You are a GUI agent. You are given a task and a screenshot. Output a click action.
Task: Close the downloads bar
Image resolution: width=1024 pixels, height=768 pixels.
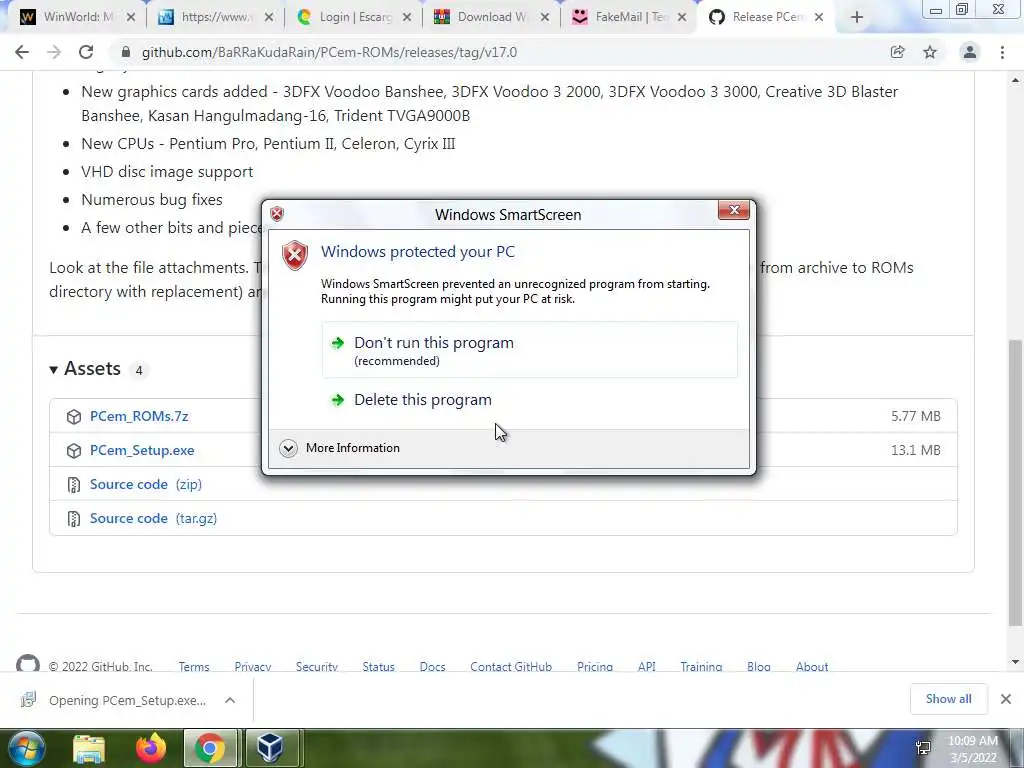(x=1006, y=699)
